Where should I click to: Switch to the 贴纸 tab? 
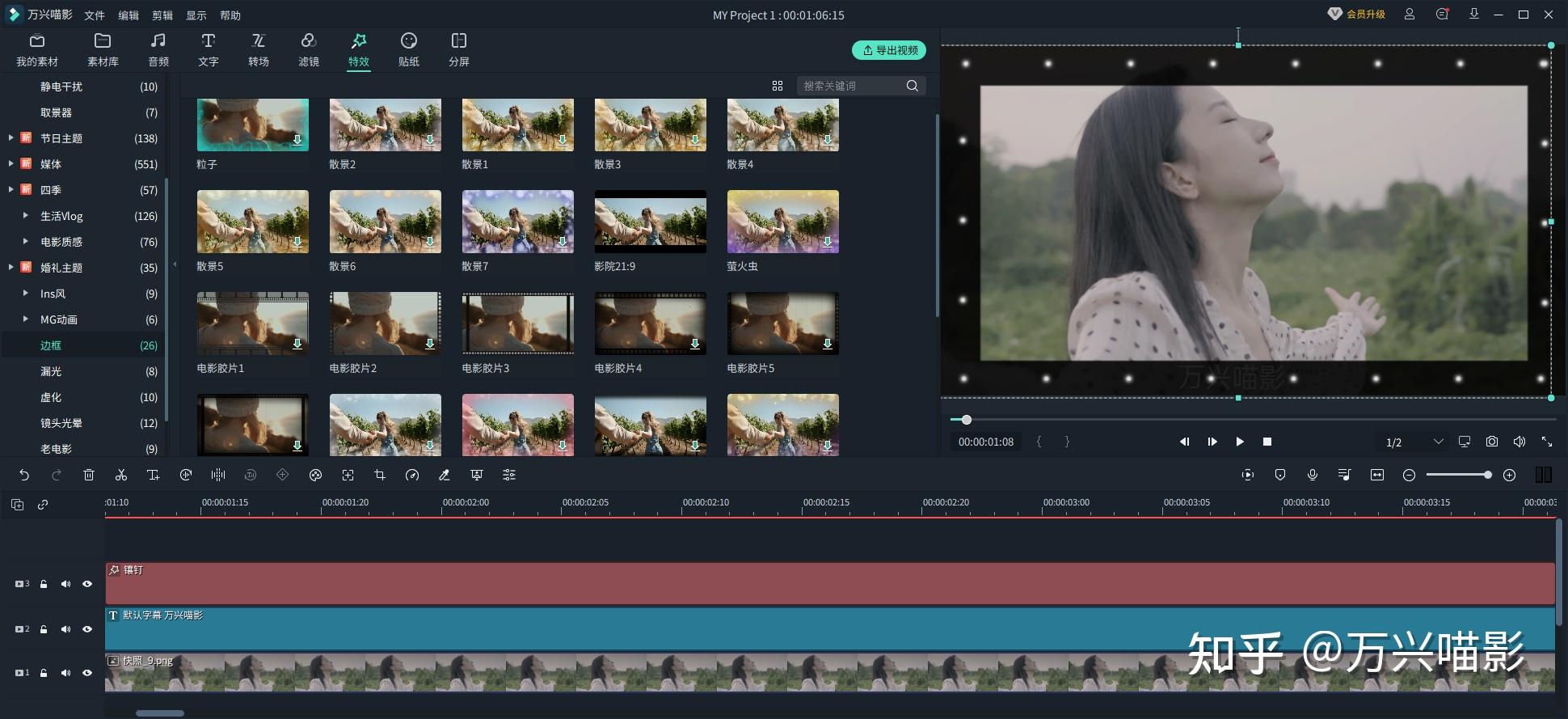[x=409, y=50]
